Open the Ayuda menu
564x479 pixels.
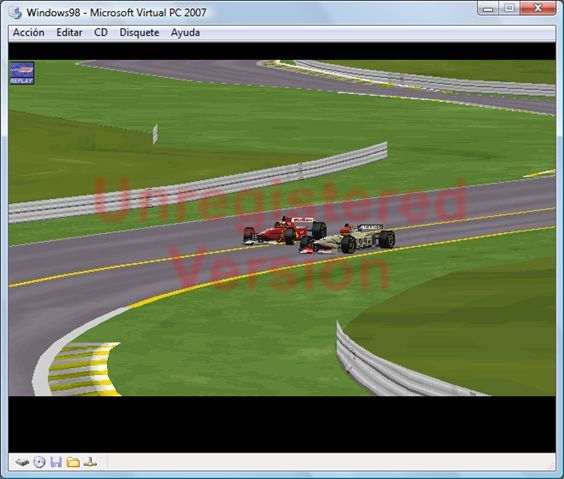pos(185,33)
